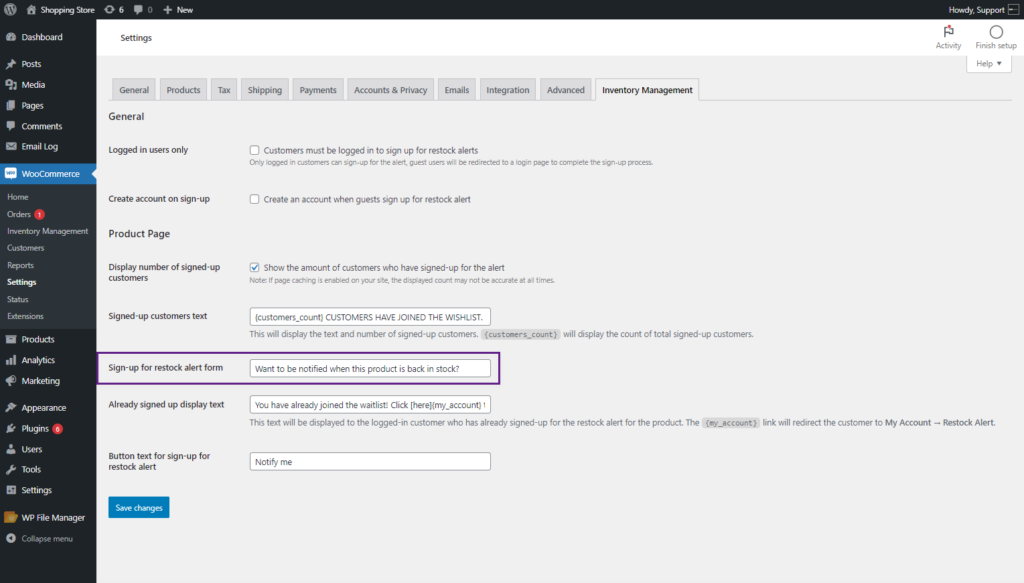Open the Tax tab
Screen dimensions: 1024x583
point(224,90)
